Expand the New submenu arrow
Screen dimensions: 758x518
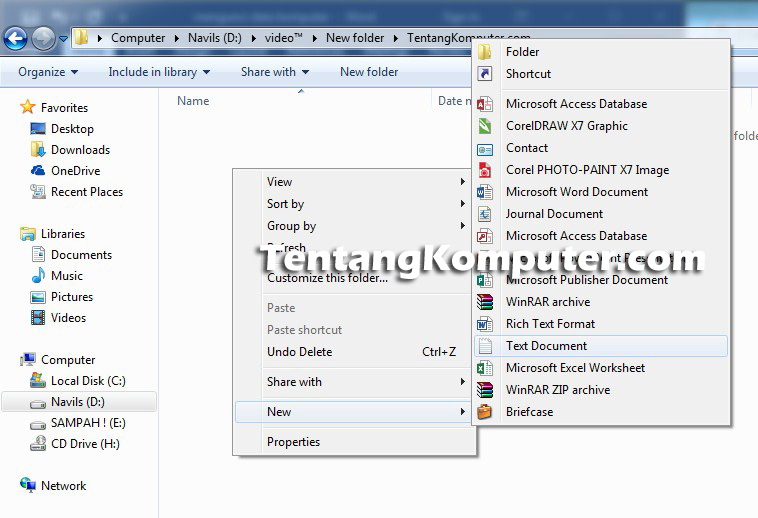pyautogui.click(x=463, y=412)
